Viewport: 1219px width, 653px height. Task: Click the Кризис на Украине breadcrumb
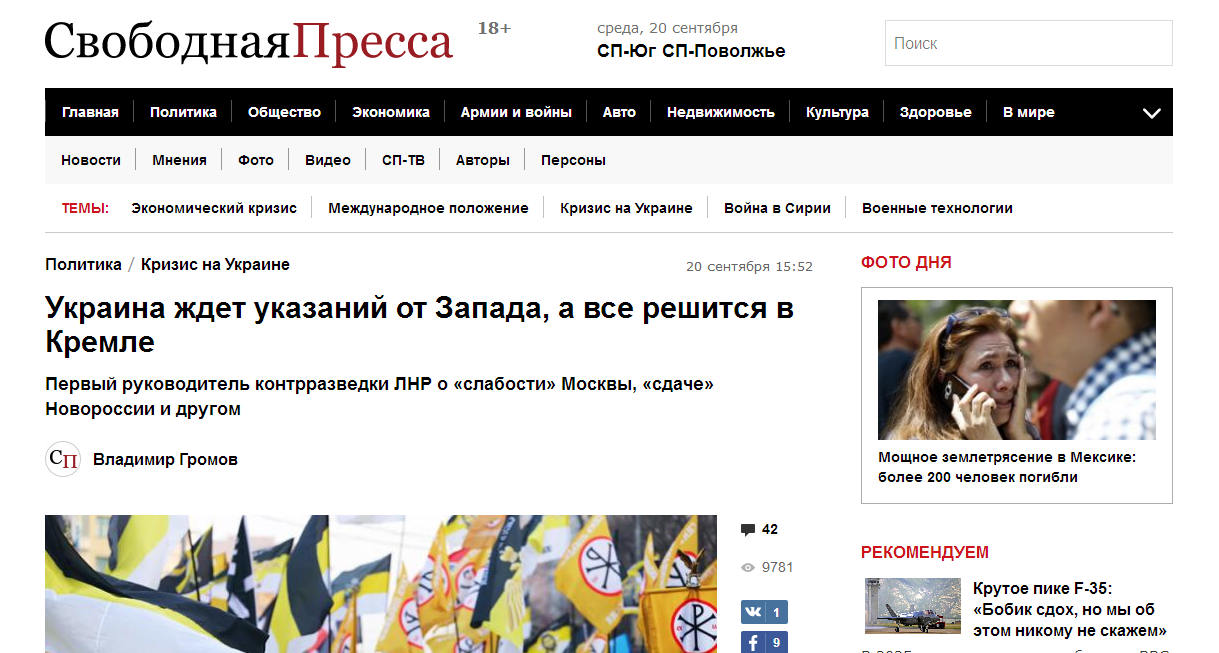[215, 264]
